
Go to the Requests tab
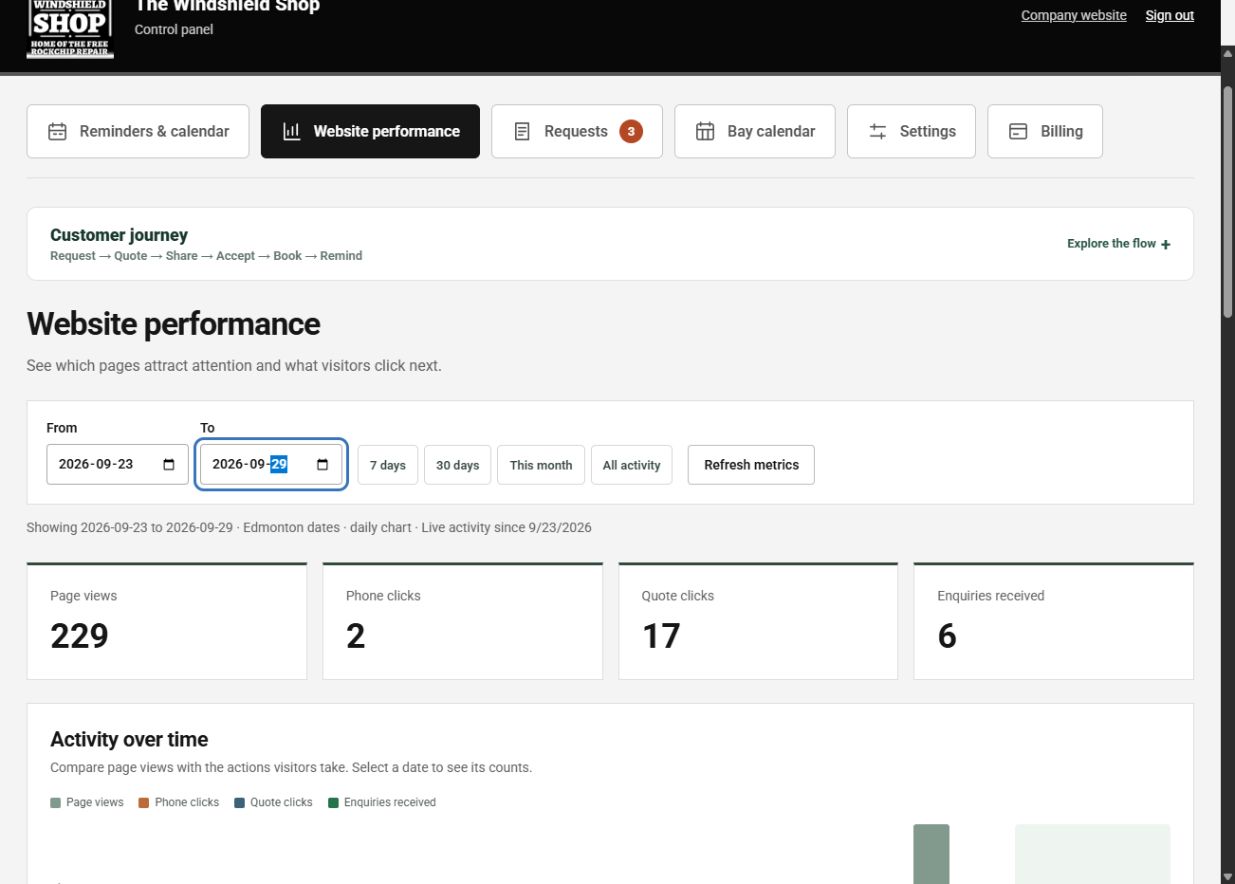[577, 131]
